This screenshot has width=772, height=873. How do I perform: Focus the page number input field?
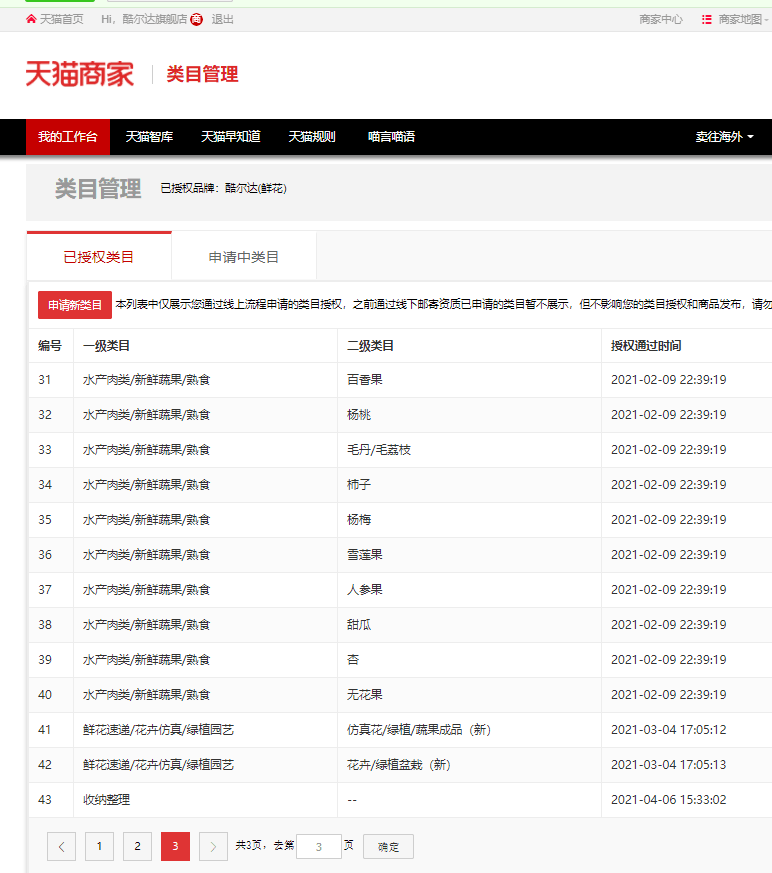pyautogui.click(x=319, y=847)
